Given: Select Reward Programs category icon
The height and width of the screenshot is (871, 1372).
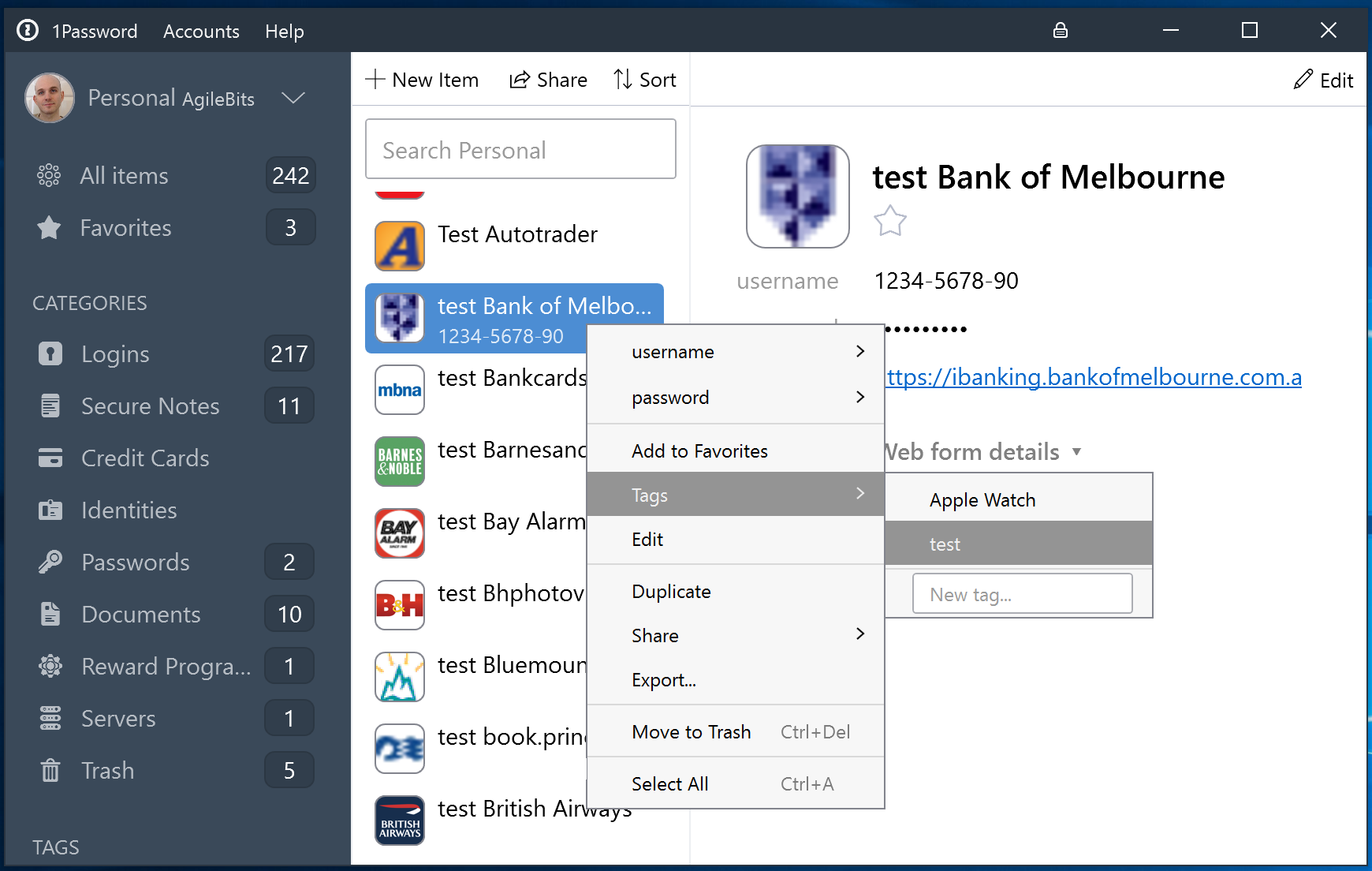Looking at the screenshot, I should 50,666.
